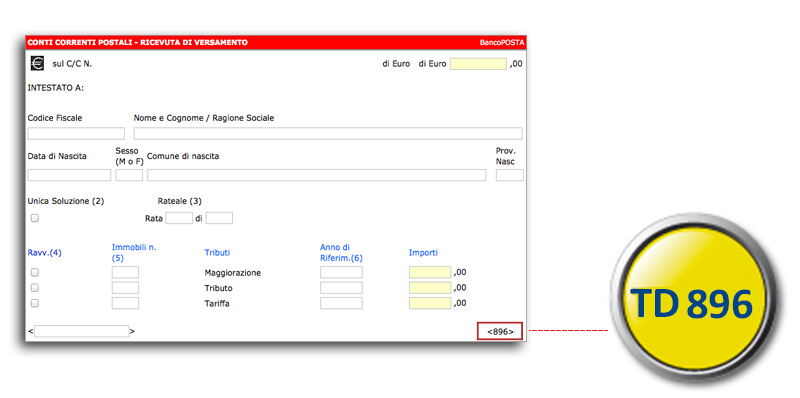The image size is (800, 398).
Task: Click the 'sul C/C N.' label
Action: pyautogui.click(x=72, y=64)
